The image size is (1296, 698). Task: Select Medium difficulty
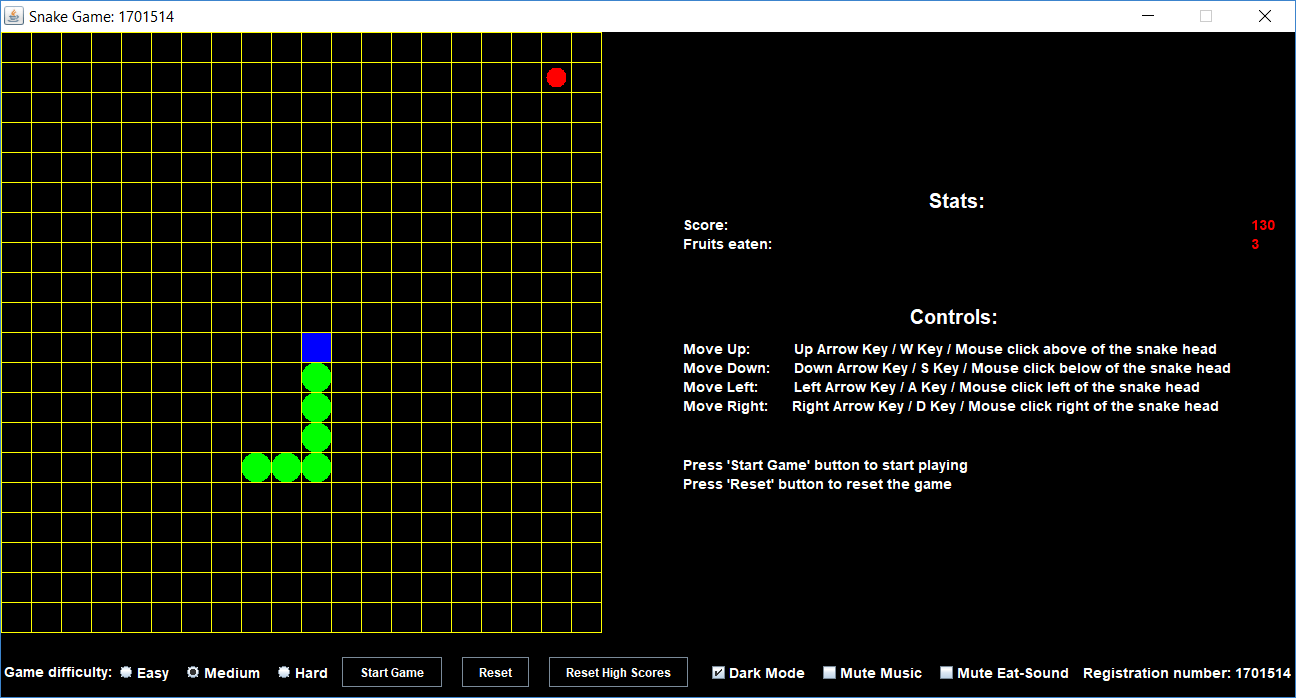coord(192,672)
